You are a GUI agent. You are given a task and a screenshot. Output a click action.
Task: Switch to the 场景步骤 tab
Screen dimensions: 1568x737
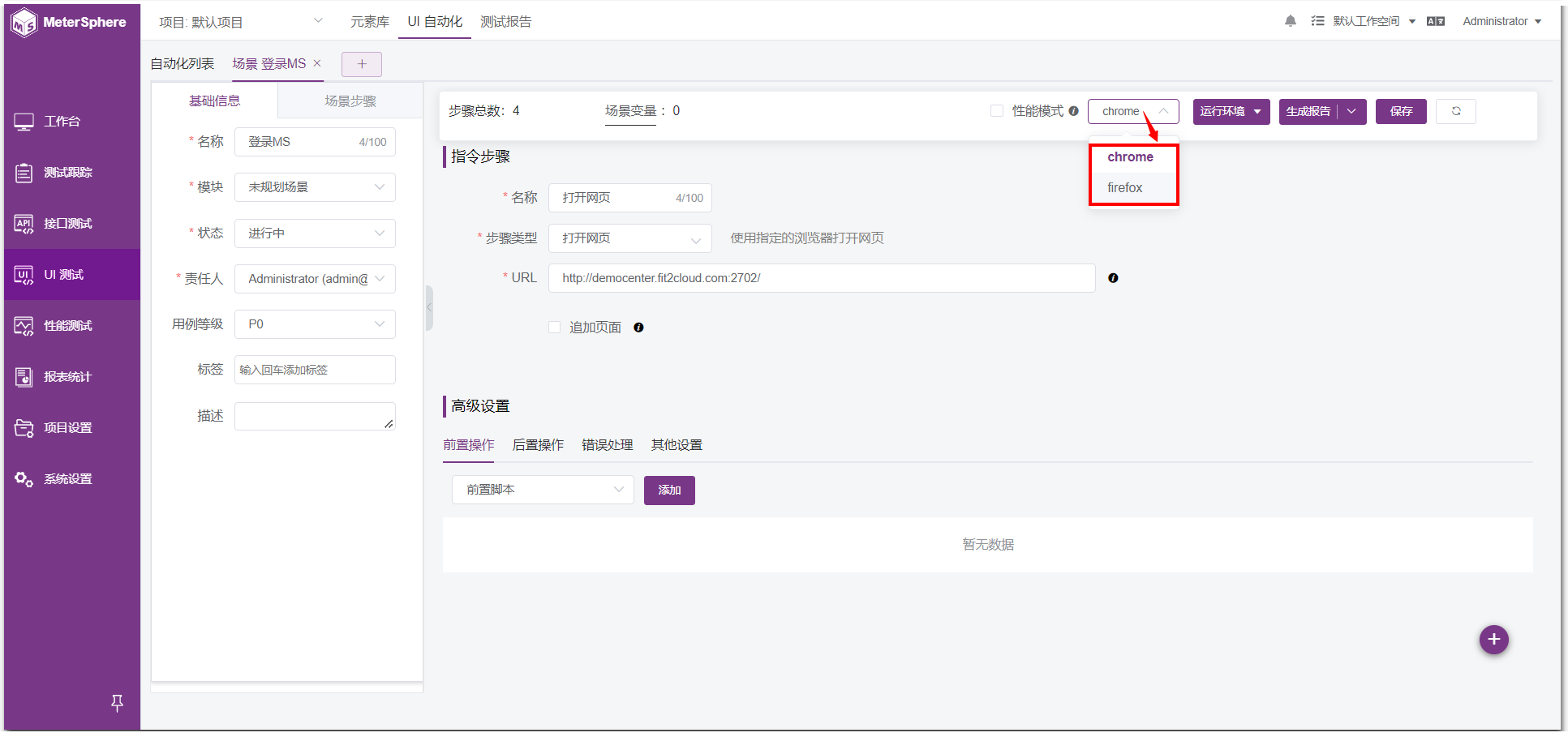[x=350, y=101]
